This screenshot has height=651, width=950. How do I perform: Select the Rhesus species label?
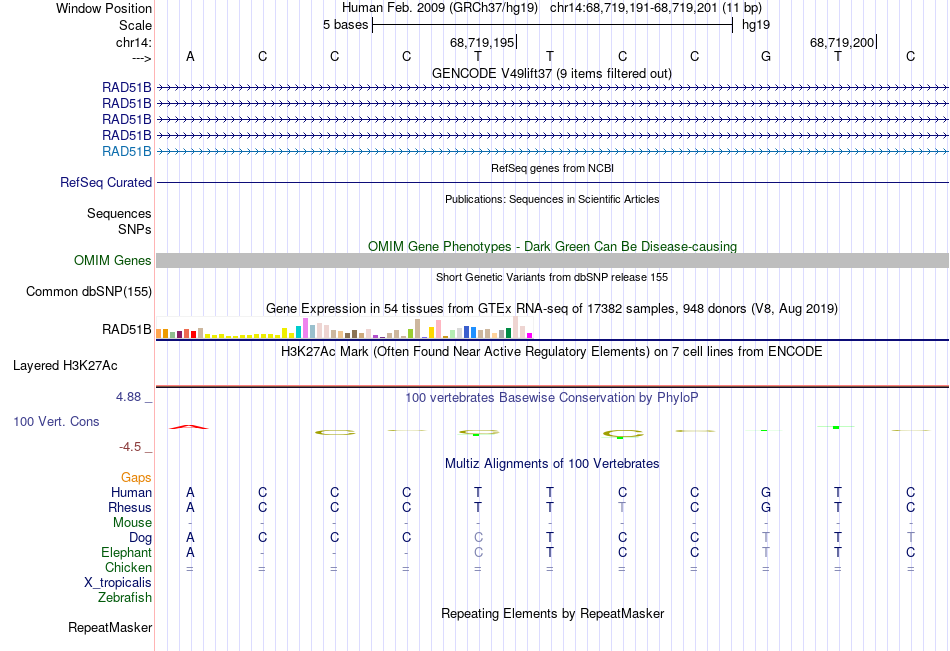(x=130, y=507)
